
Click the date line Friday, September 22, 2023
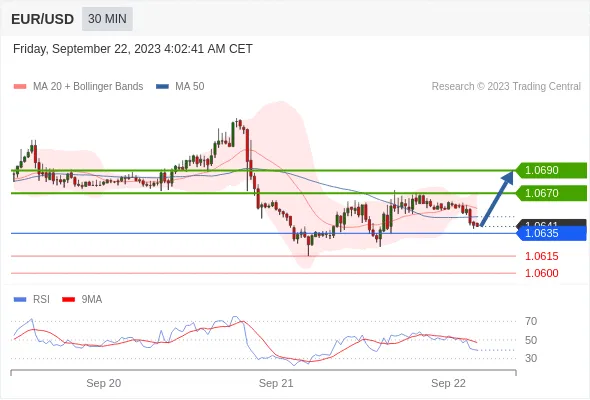133,49
